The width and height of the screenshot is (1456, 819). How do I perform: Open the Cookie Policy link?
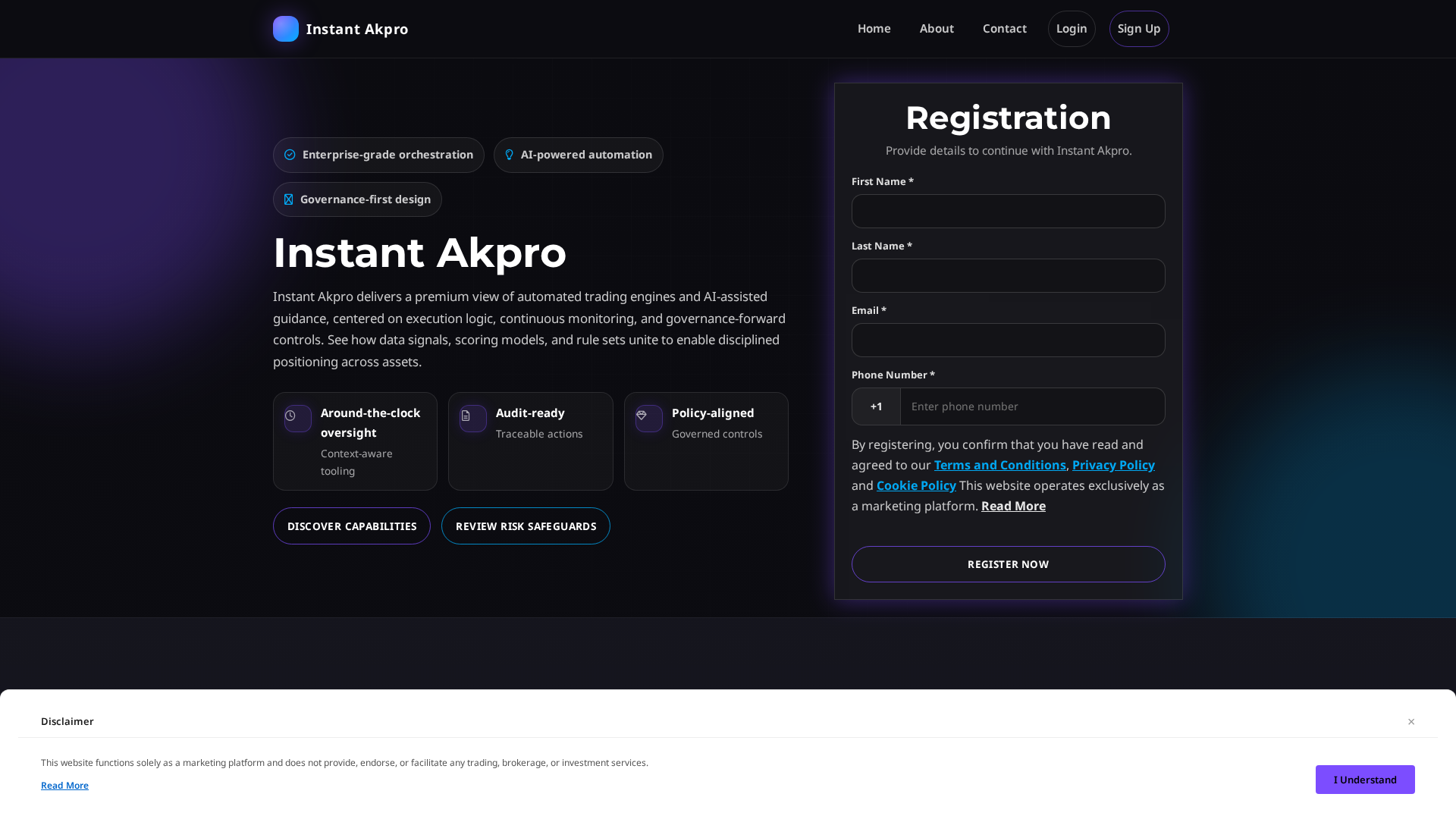(916, 485)
